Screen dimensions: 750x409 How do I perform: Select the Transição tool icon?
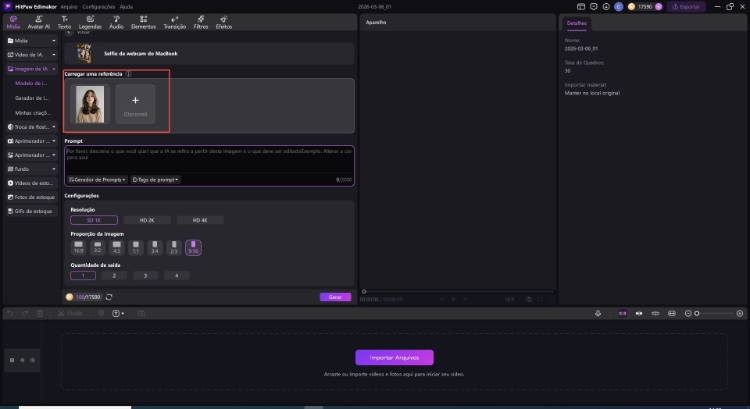tap(175, 21)
